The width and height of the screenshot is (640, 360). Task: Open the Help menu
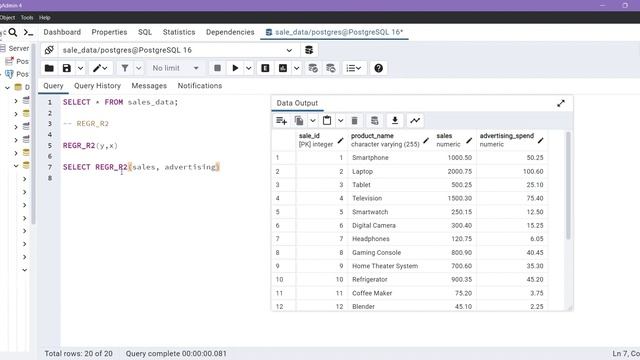click(x=44, y=18)
